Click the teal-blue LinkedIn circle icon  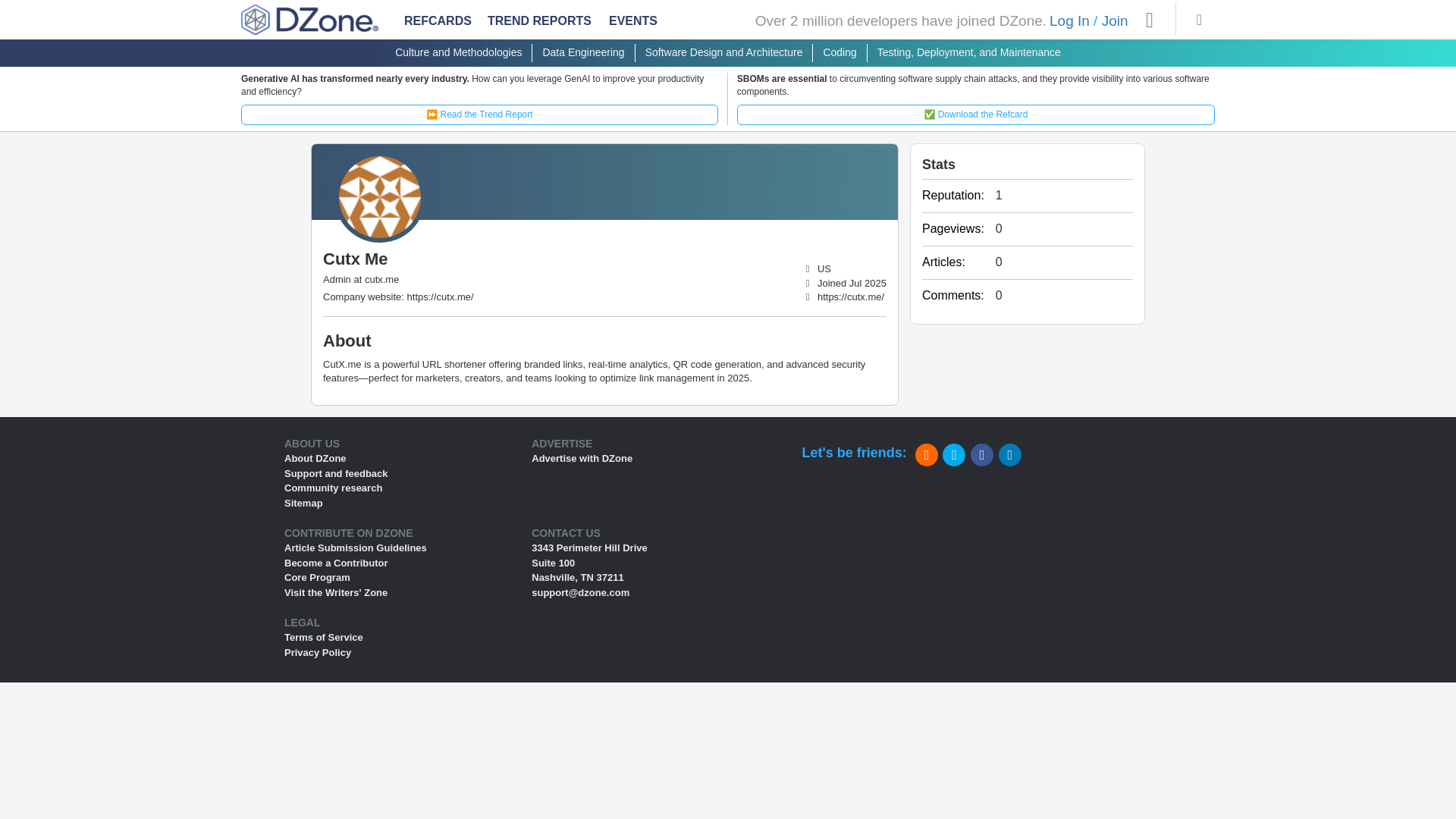1010,455
